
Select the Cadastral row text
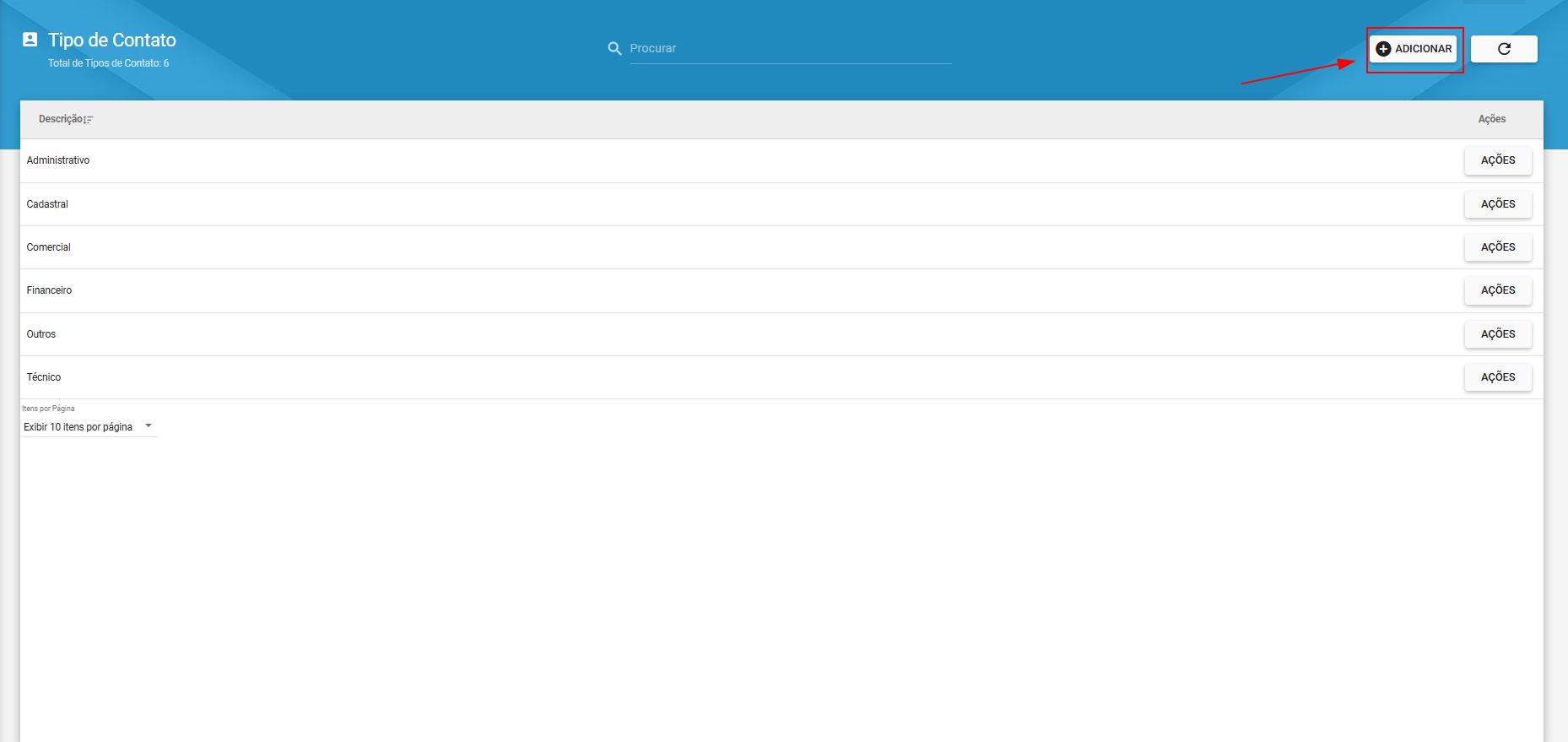[47, 204]
